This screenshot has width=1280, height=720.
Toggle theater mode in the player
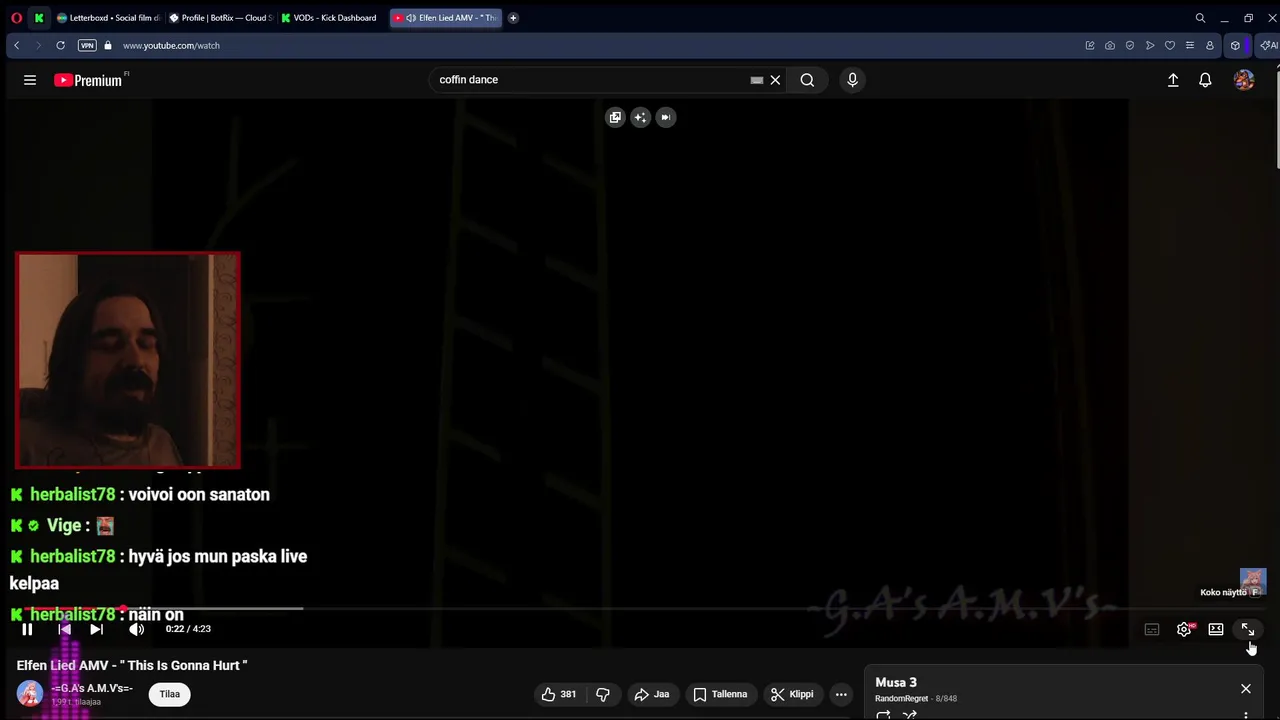1216,629
